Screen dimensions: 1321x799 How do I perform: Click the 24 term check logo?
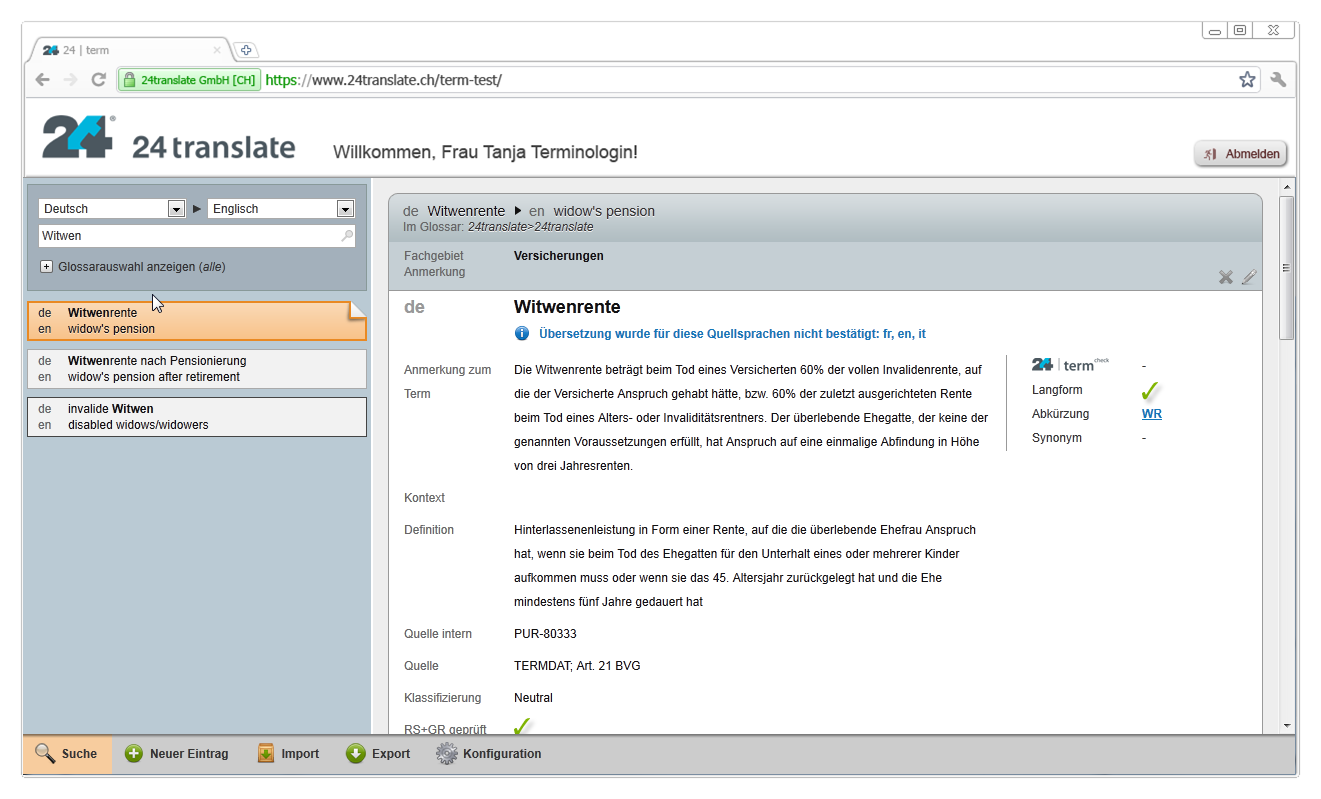(x=1070, y=365)
